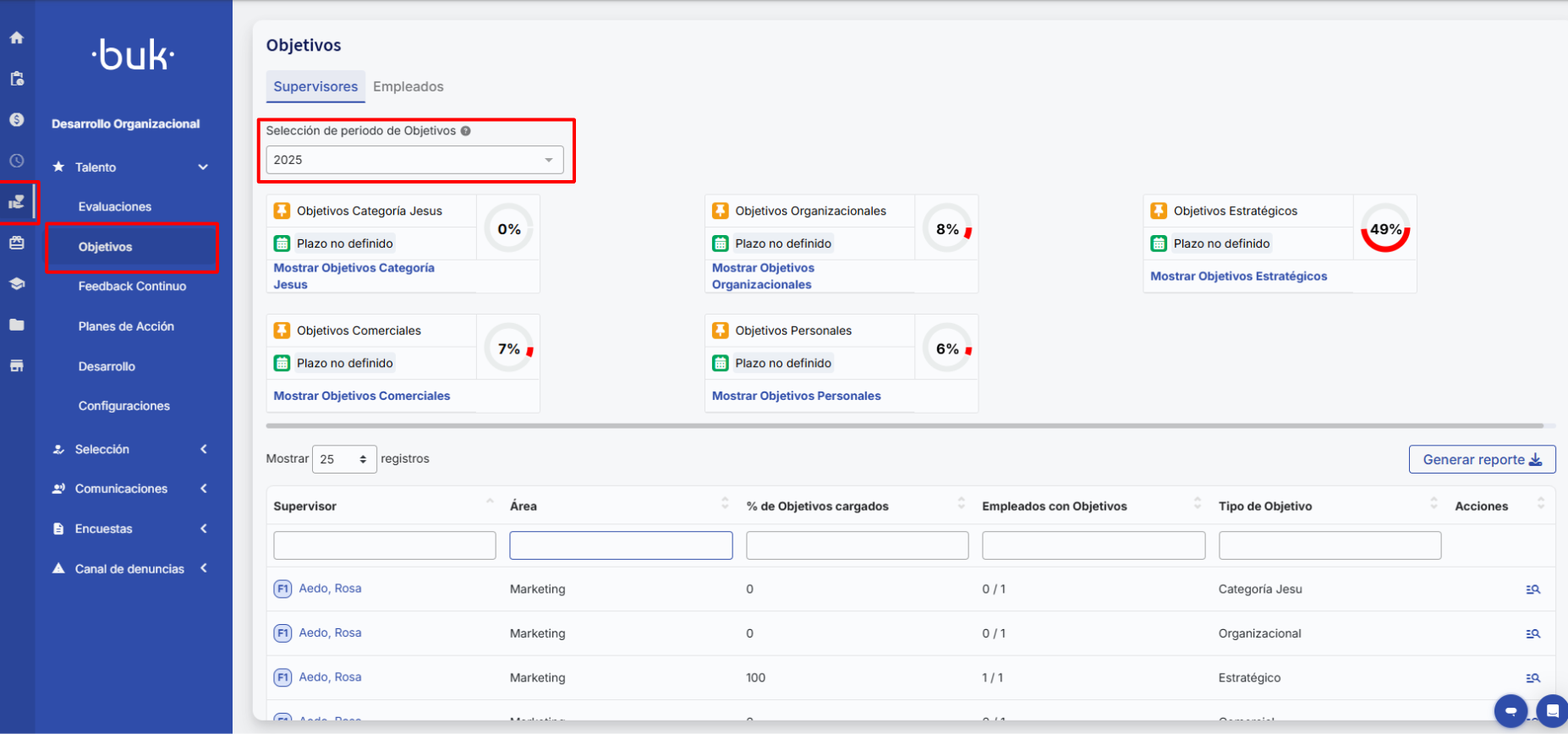Open the chat bubble icon at bottom right
Viewport: 1568px width, 734px height.
[1510, 711]
